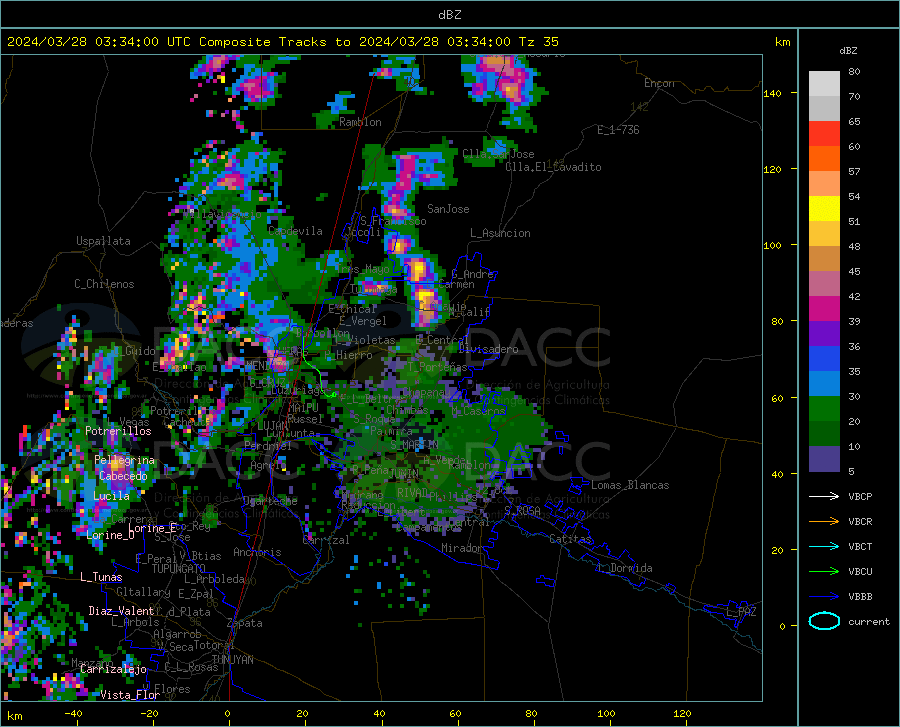Click the Catitas place label

pos(570,539)
